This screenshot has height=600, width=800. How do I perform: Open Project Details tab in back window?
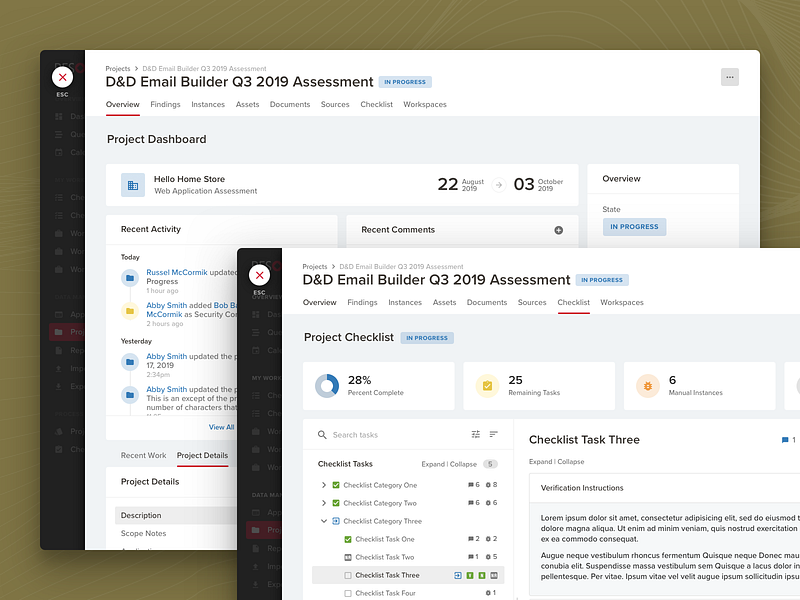point(203,455)
